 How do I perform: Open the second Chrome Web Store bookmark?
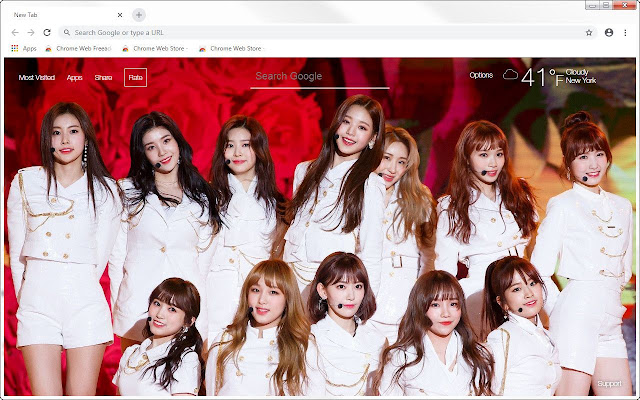[155, 49]
